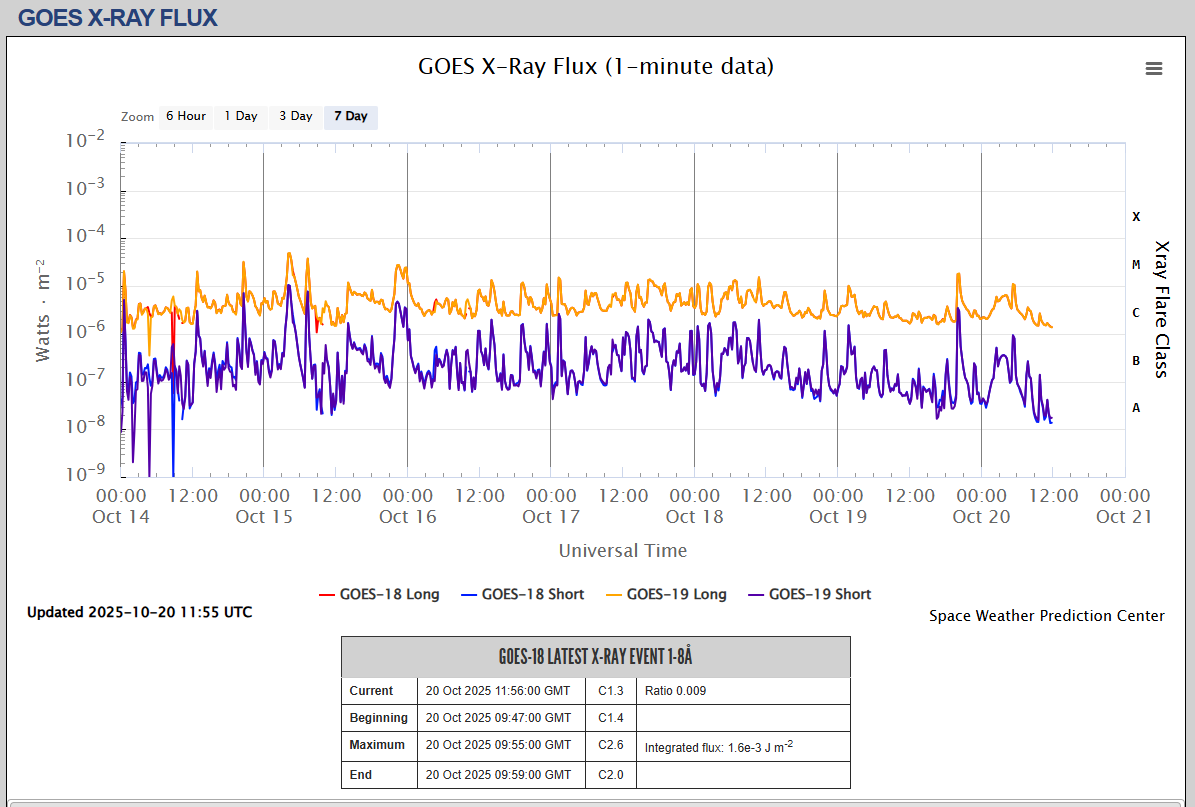Click the GOES-18 Latest X-Ray Event table header

(595, 657)
